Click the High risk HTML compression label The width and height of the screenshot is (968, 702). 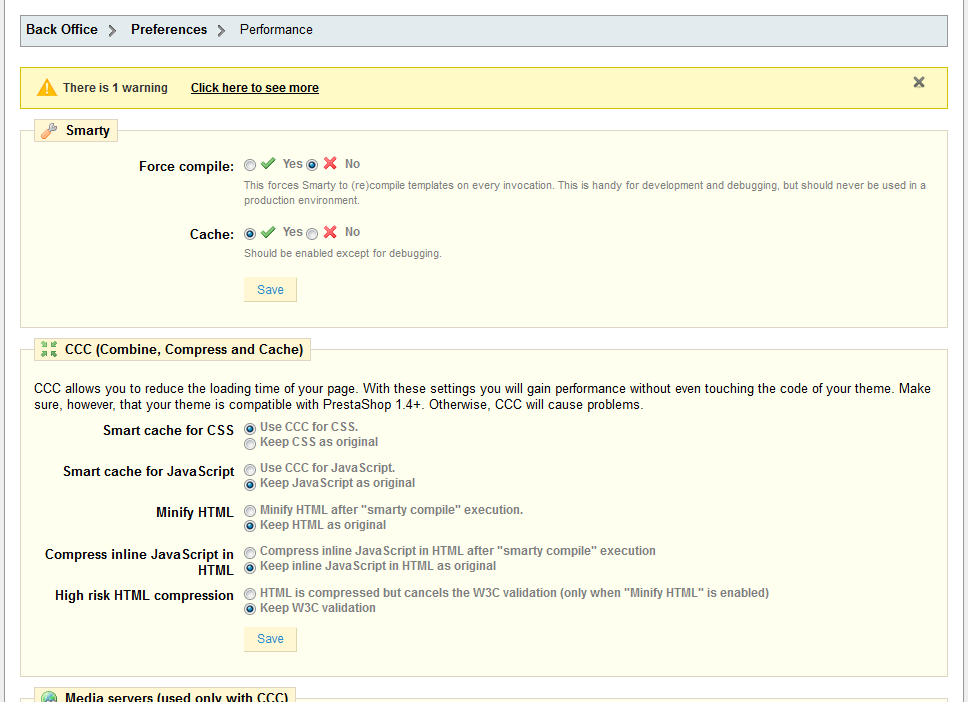144,596
